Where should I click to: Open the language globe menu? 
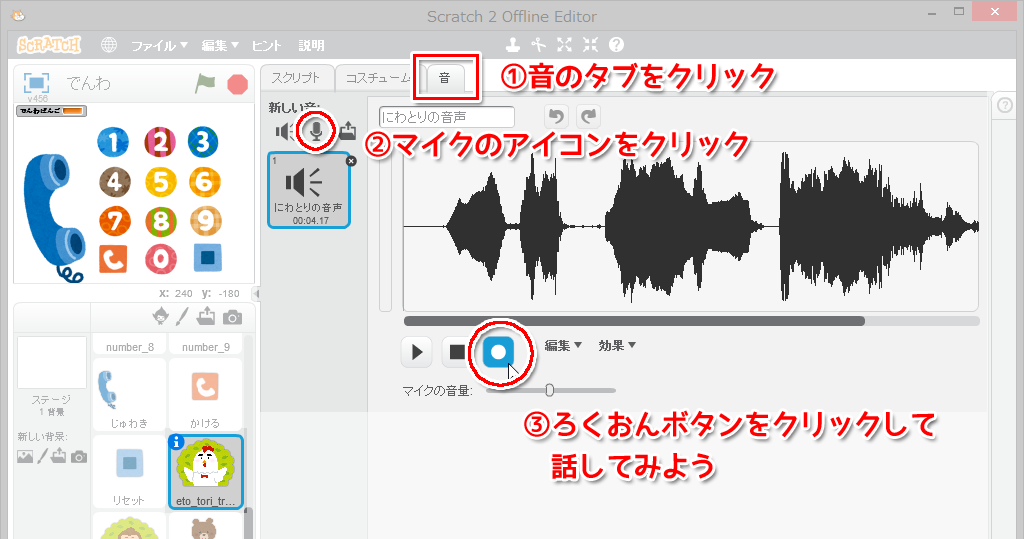coord(109,44)
